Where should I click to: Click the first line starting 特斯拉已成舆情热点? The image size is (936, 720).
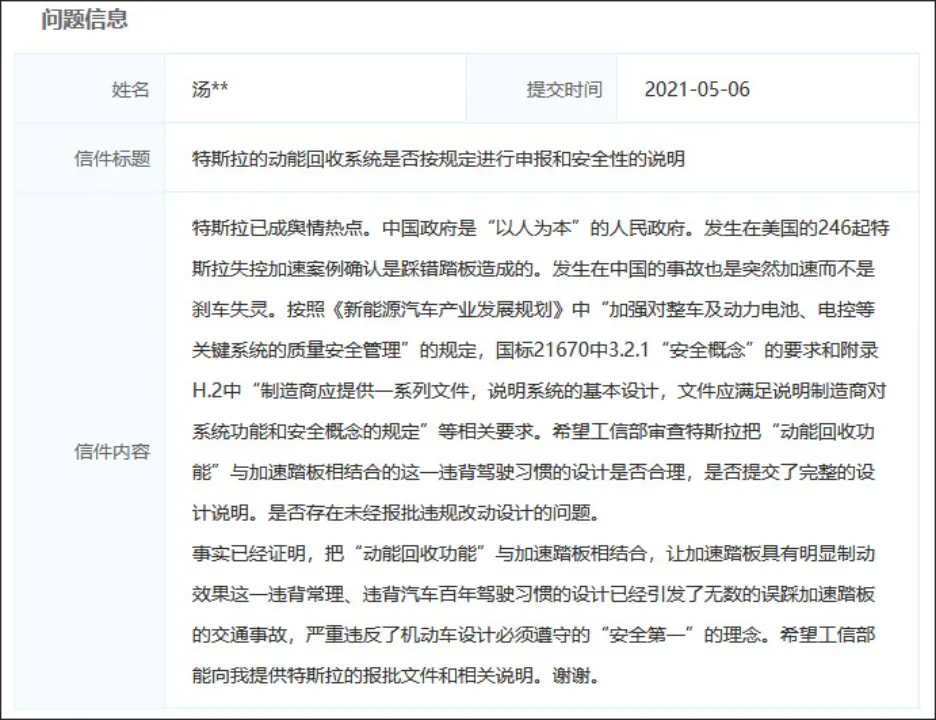541,228
